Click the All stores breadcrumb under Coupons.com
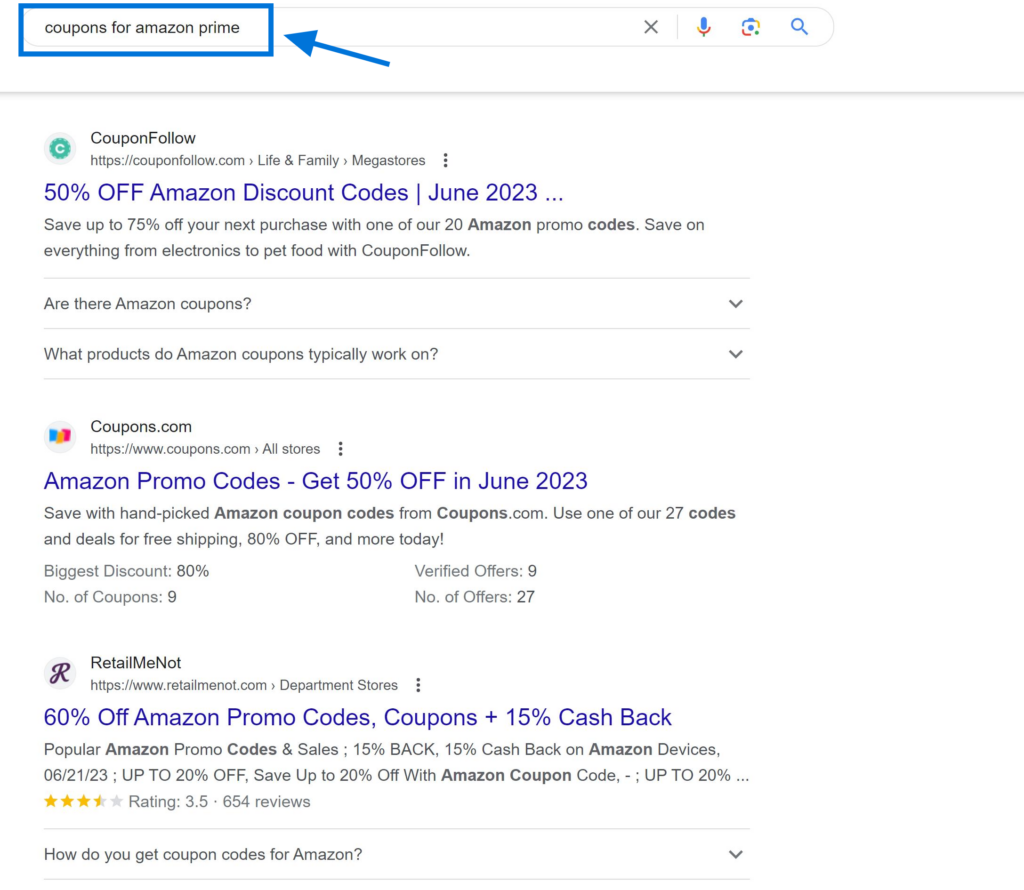Screen dimensions: 1024x890 pyautogui.click(x=291, y=449)
